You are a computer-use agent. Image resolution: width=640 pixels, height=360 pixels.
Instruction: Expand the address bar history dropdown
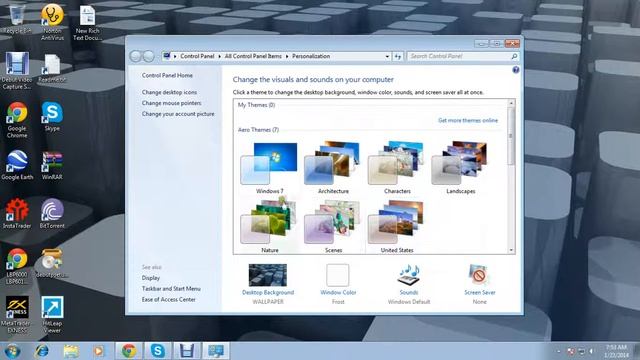click(x=387, y=56)
